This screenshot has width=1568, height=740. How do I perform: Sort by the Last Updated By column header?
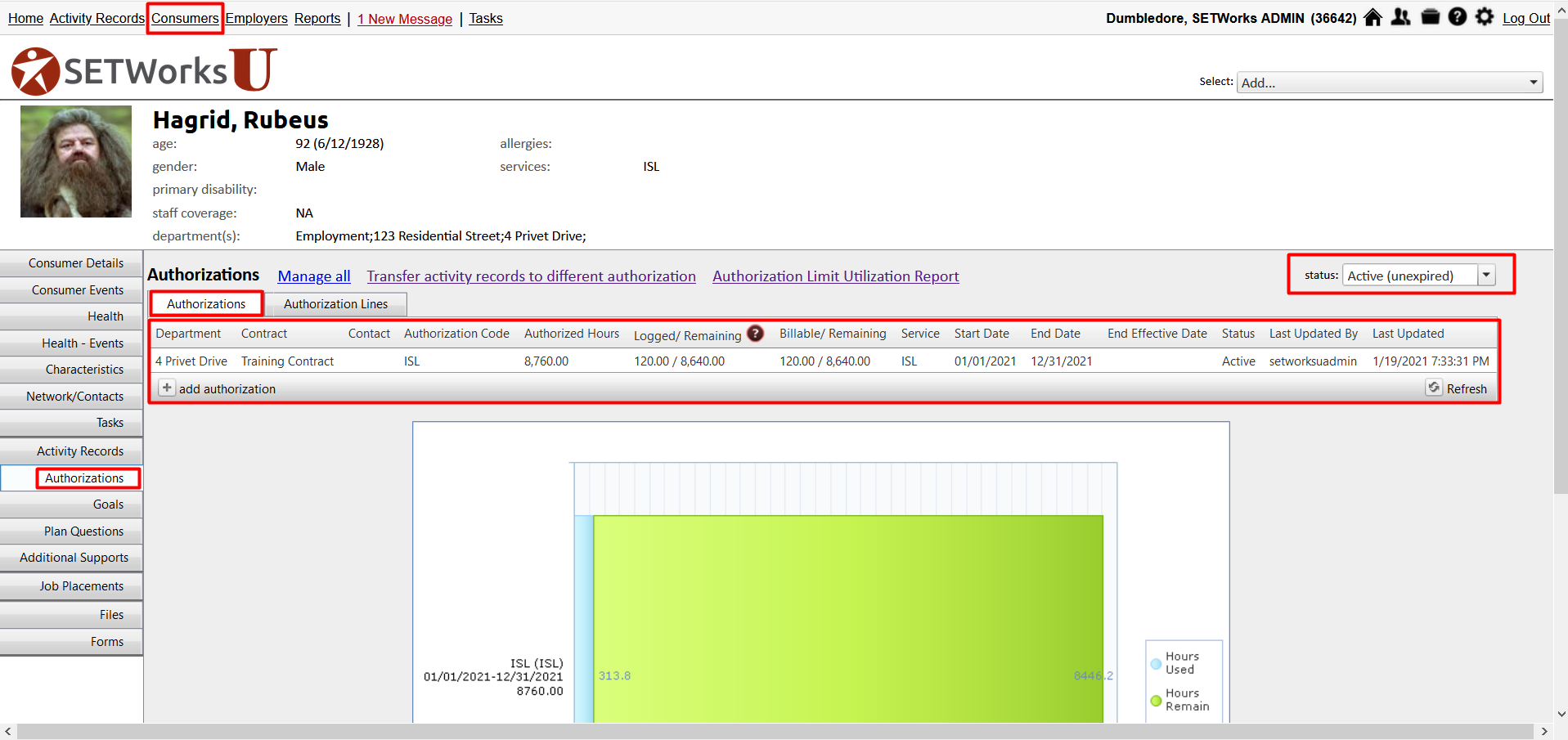pyautogui.click(x=1314, y=334)
